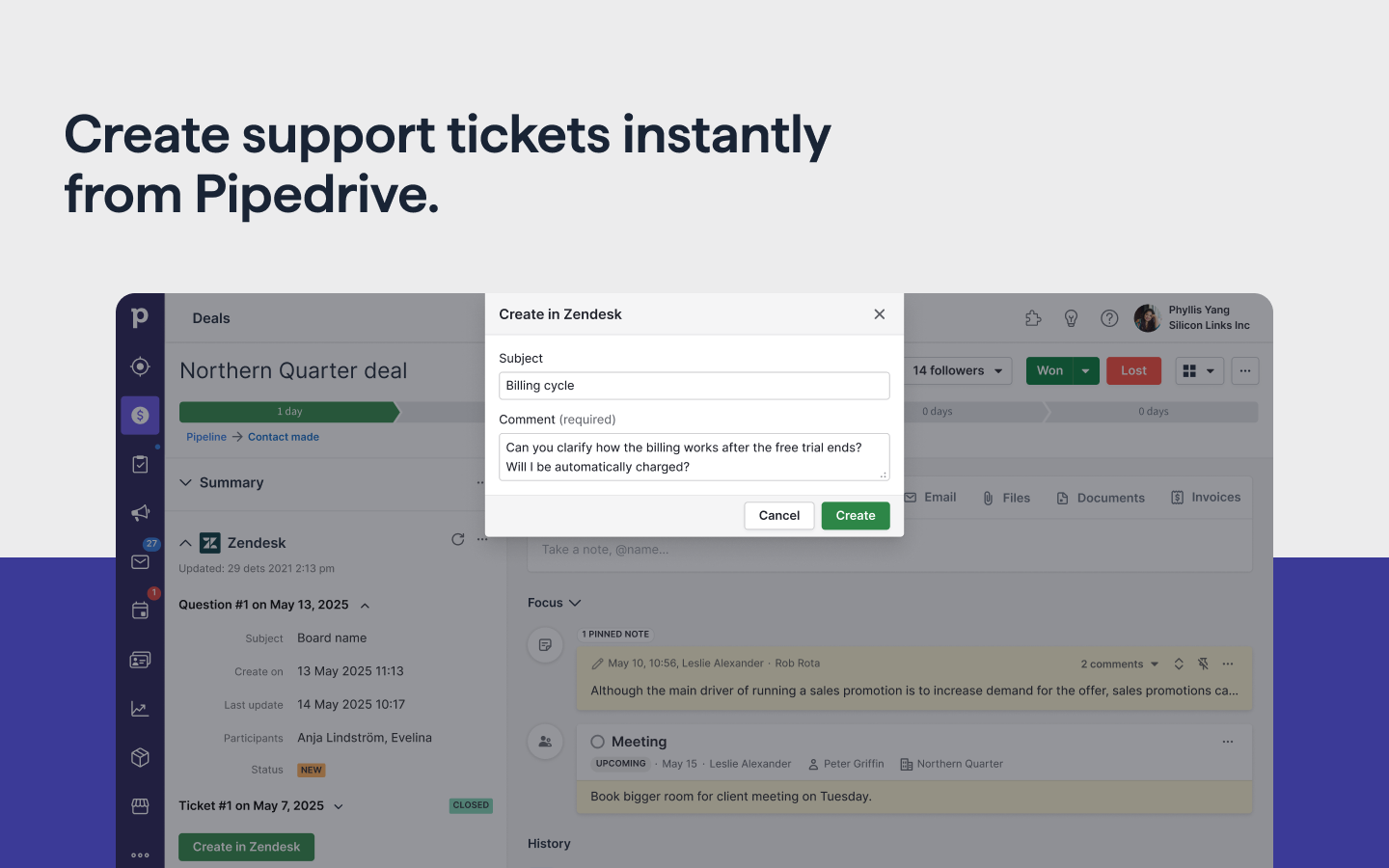Unpin the pinned note

pos(1203,664)
